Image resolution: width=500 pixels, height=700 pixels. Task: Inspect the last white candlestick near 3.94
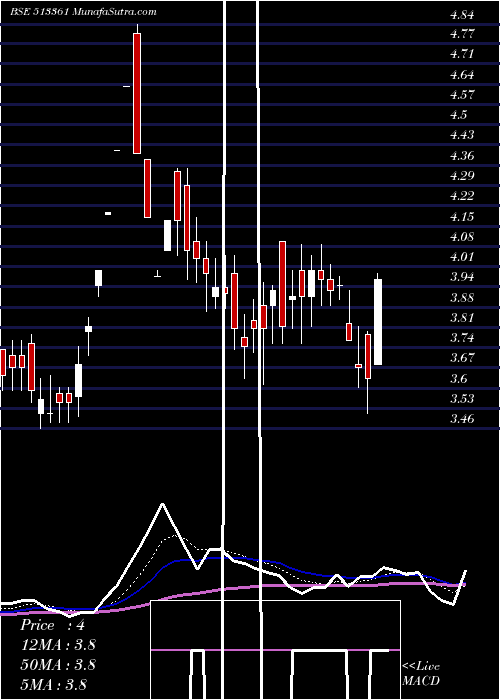coord(378,322)
